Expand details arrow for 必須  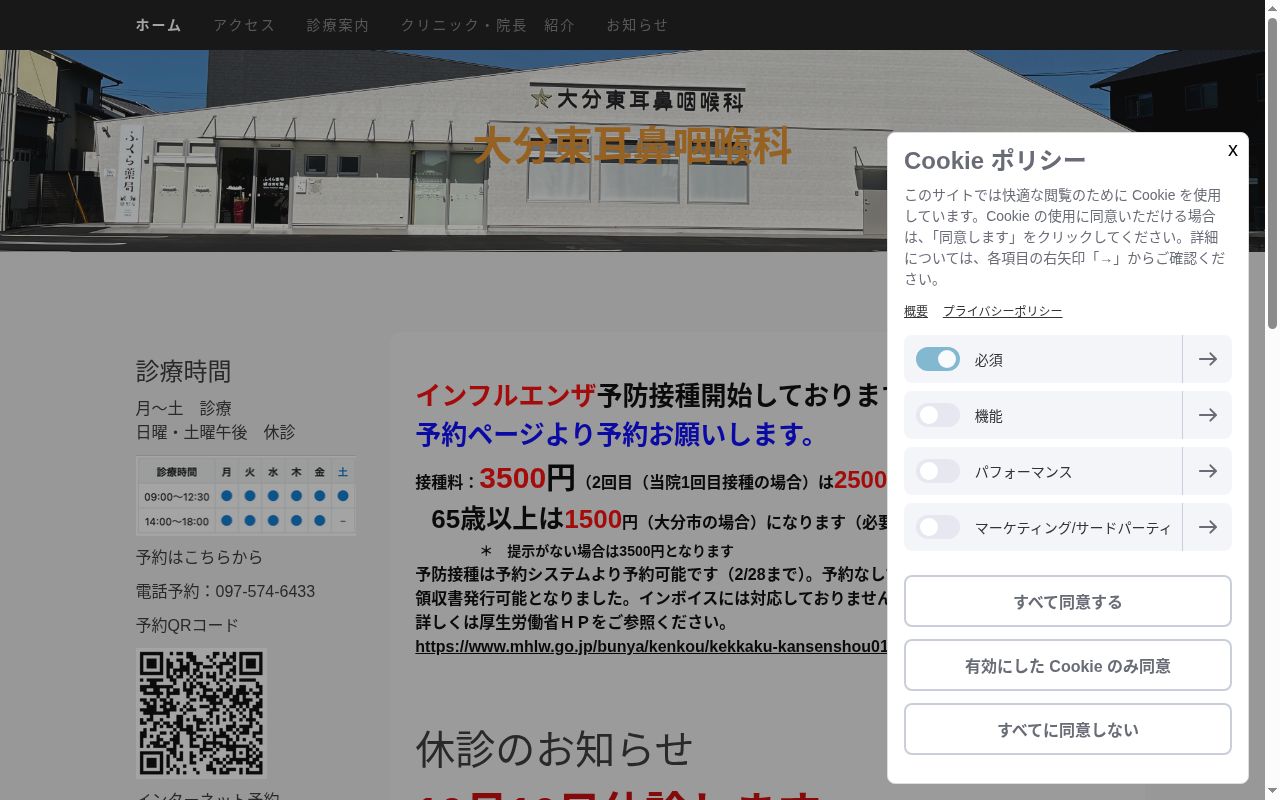click(1207, 359)
